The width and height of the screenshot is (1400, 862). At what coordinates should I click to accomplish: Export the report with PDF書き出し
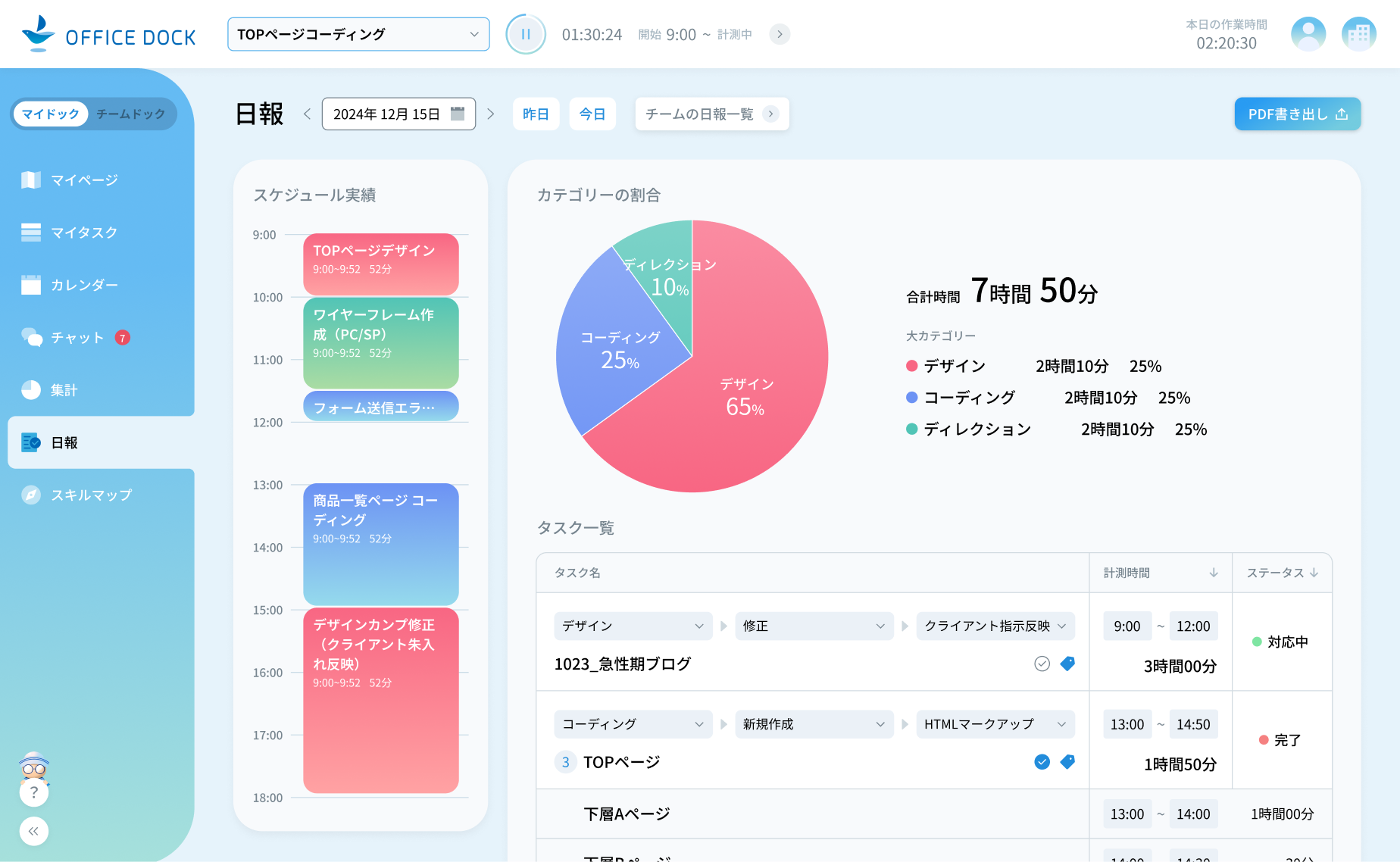point(1297,114)
